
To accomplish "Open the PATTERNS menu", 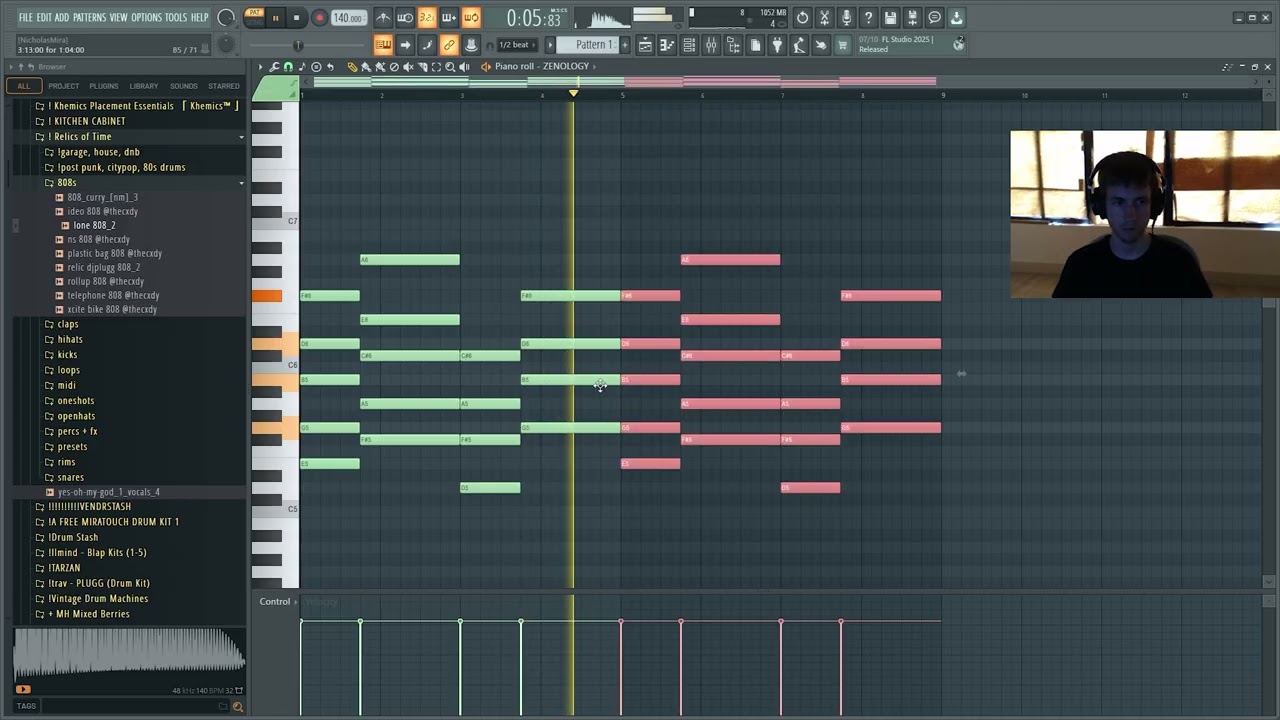I will pyautogui.click(x=89, y=18).
